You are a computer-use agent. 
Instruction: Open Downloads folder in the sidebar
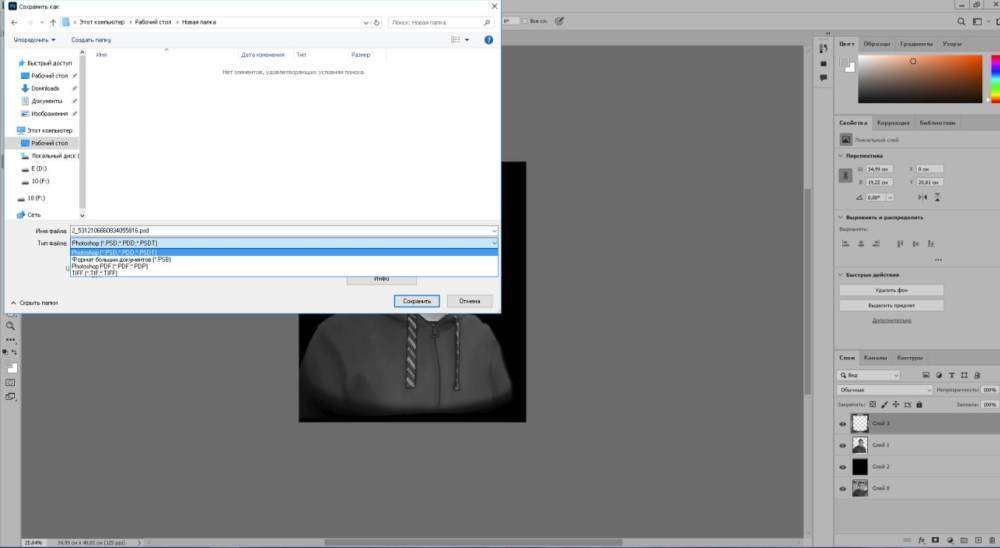[45, 88]
